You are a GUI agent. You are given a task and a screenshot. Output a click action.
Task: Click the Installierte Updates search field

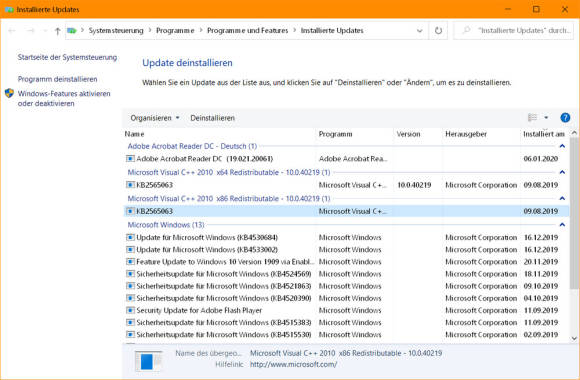(x=513, y=30)
